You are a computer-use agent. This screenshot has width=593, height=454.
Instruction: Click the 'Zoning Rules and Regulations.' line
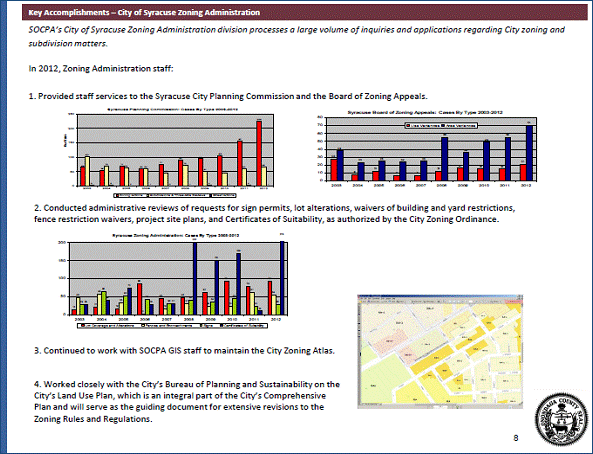pyautogui.click(x=93, y=419)
